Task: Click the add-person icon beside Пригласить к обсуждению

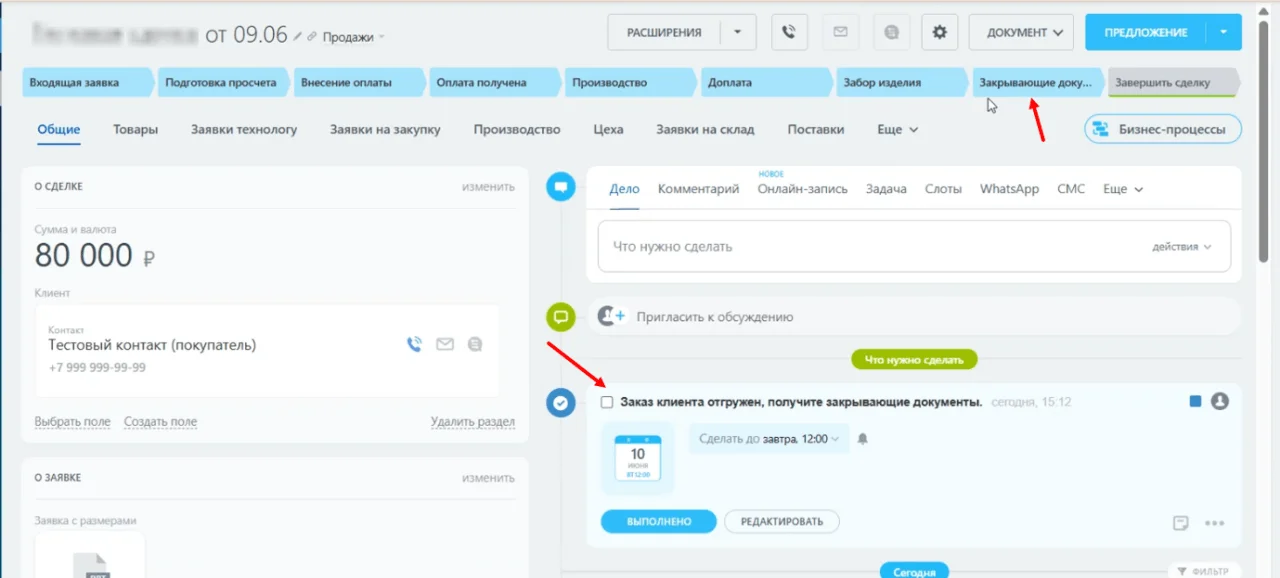Action: pos(611,316)
